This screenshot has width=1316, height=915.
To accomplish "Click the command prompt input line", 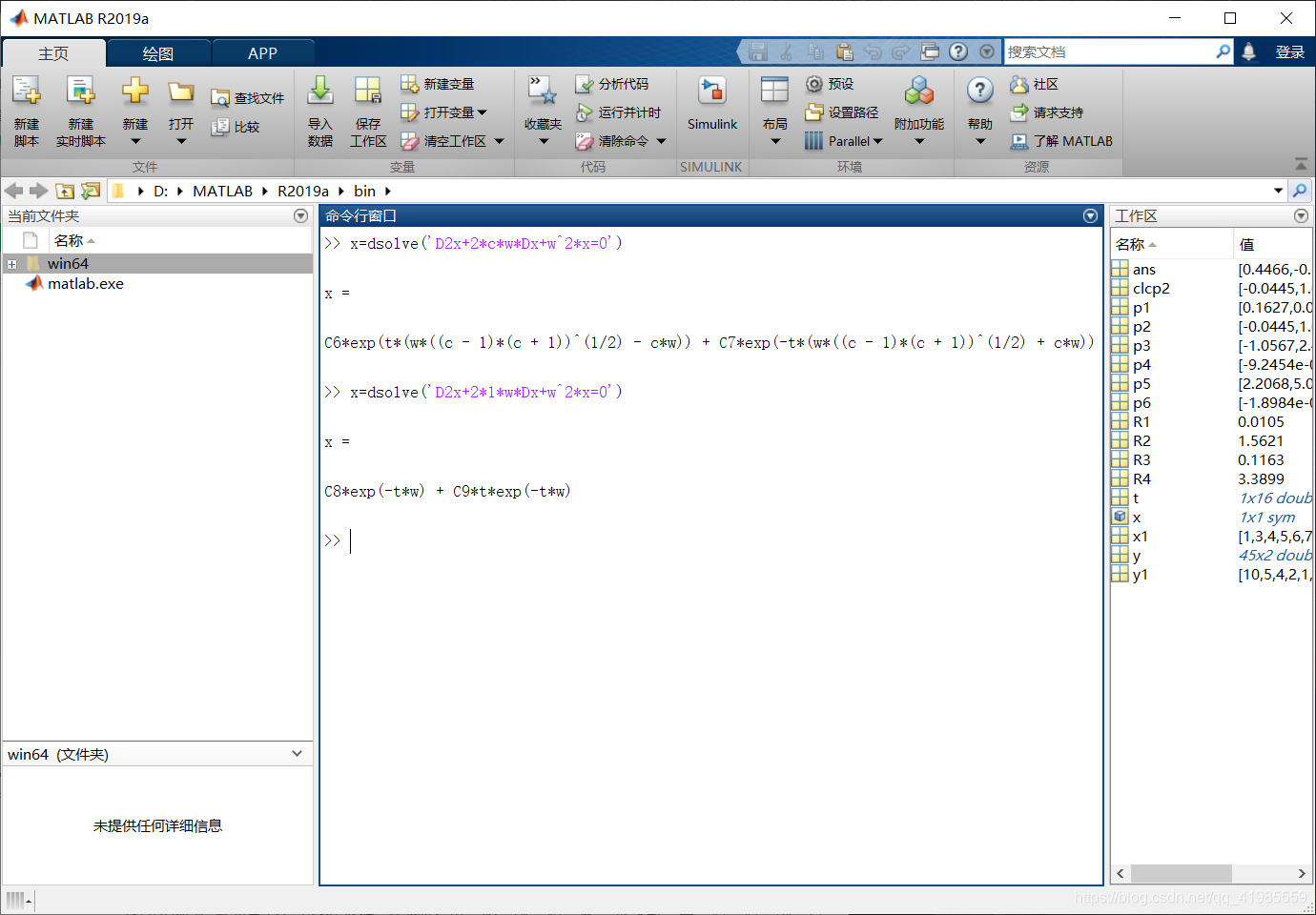I will 710,541.
